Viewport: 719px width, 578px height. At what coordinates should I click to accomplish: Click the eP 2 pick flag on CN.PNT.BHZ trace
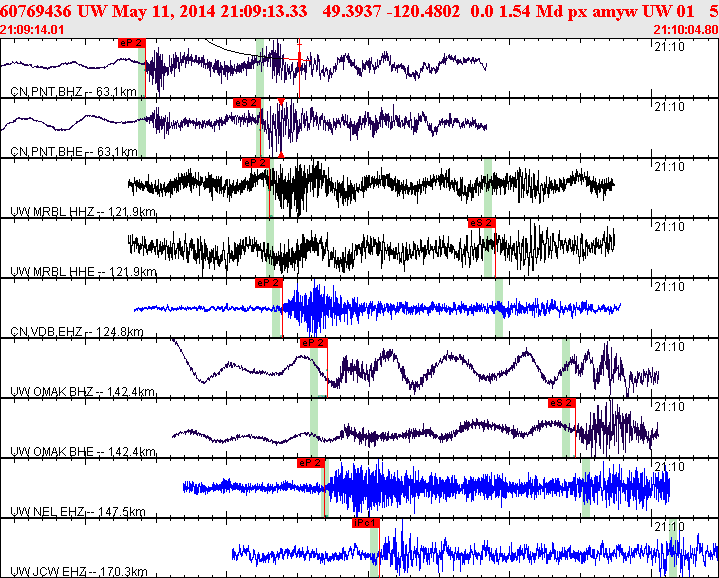tap(132, 43)
